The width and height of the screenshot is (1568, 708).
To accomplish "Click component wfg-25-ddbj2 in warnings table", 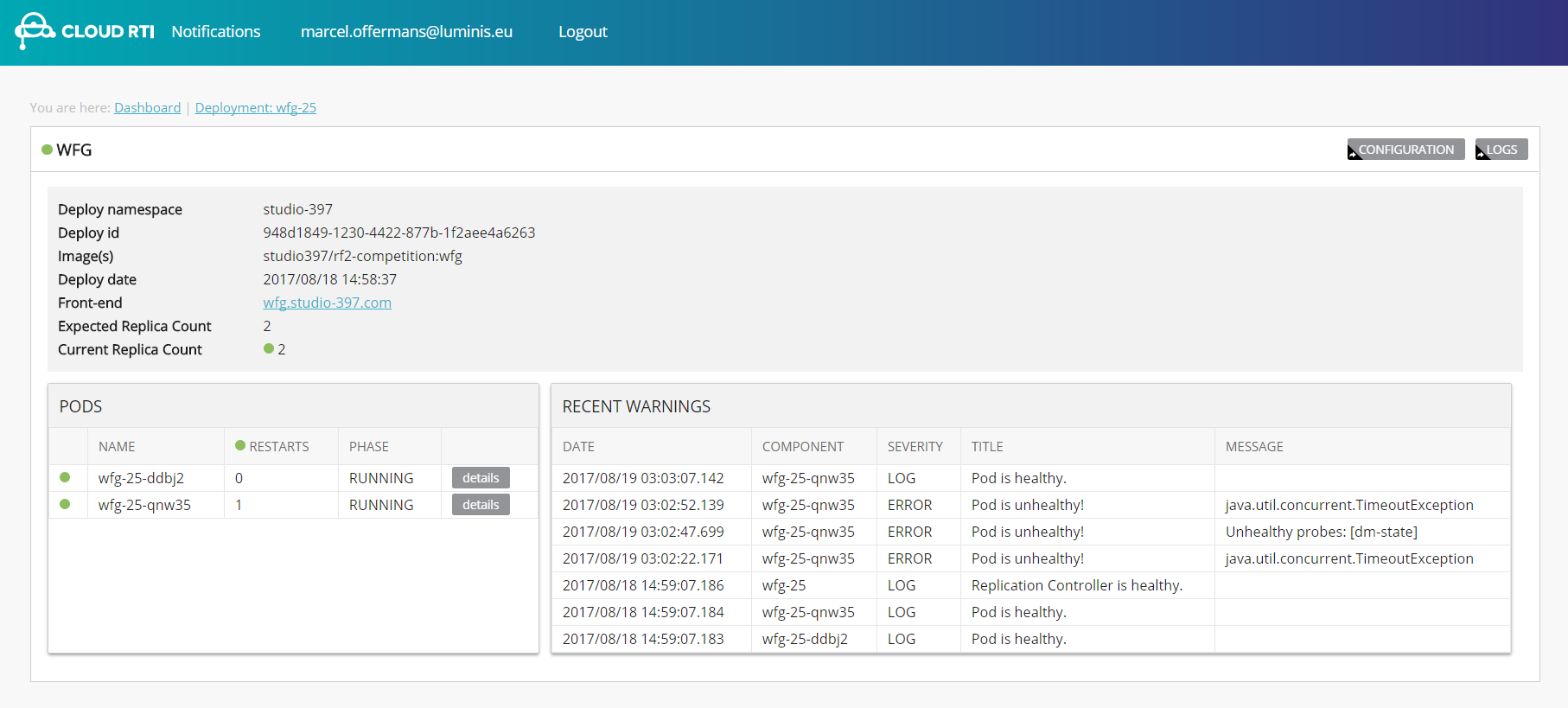I will coord(805,639).
